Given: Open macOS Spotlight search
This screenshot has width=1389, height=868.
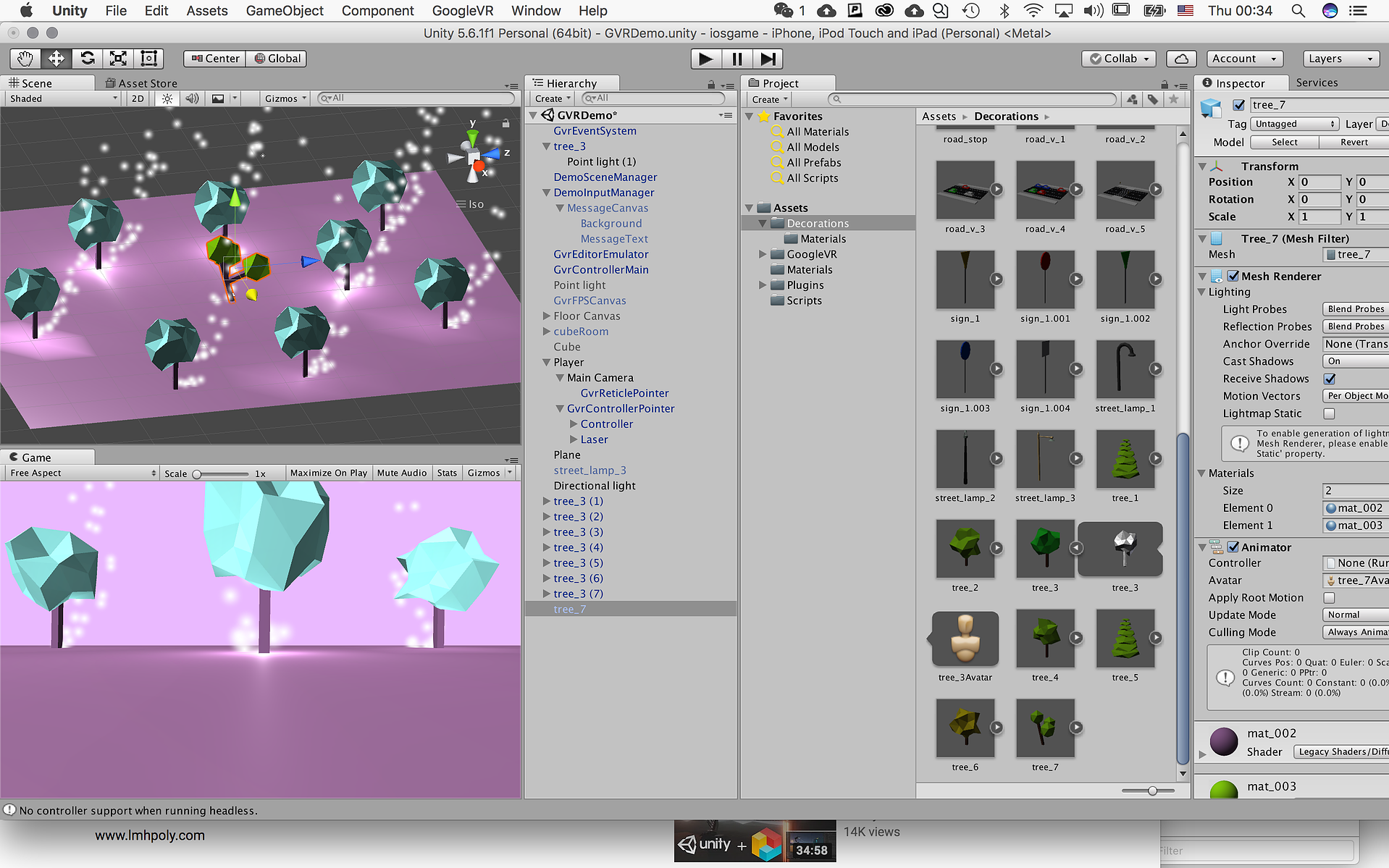Looking at the screenshot, I should pyautogui.click(x=1298, y=11).
